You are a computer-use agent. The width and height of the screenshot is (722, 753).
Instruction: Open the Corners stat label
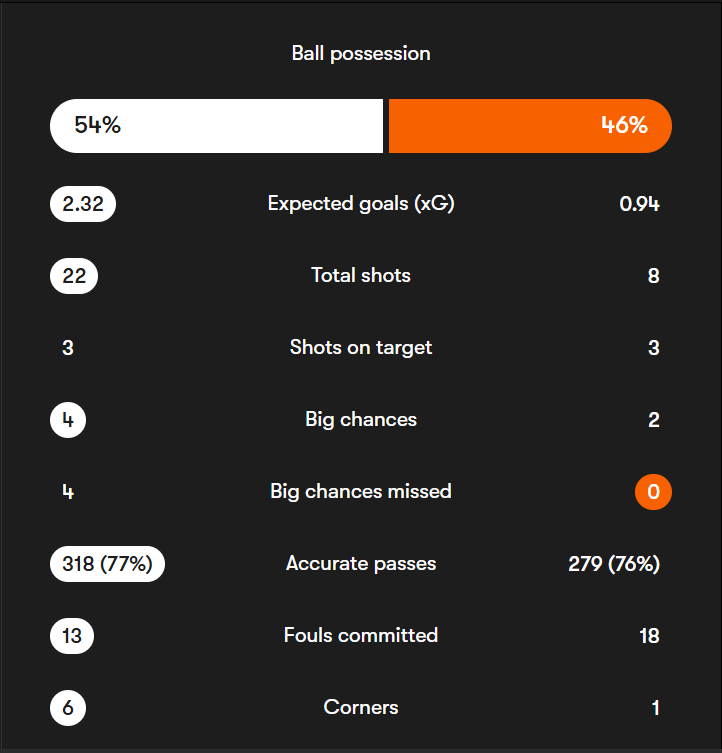pos(361,707)
